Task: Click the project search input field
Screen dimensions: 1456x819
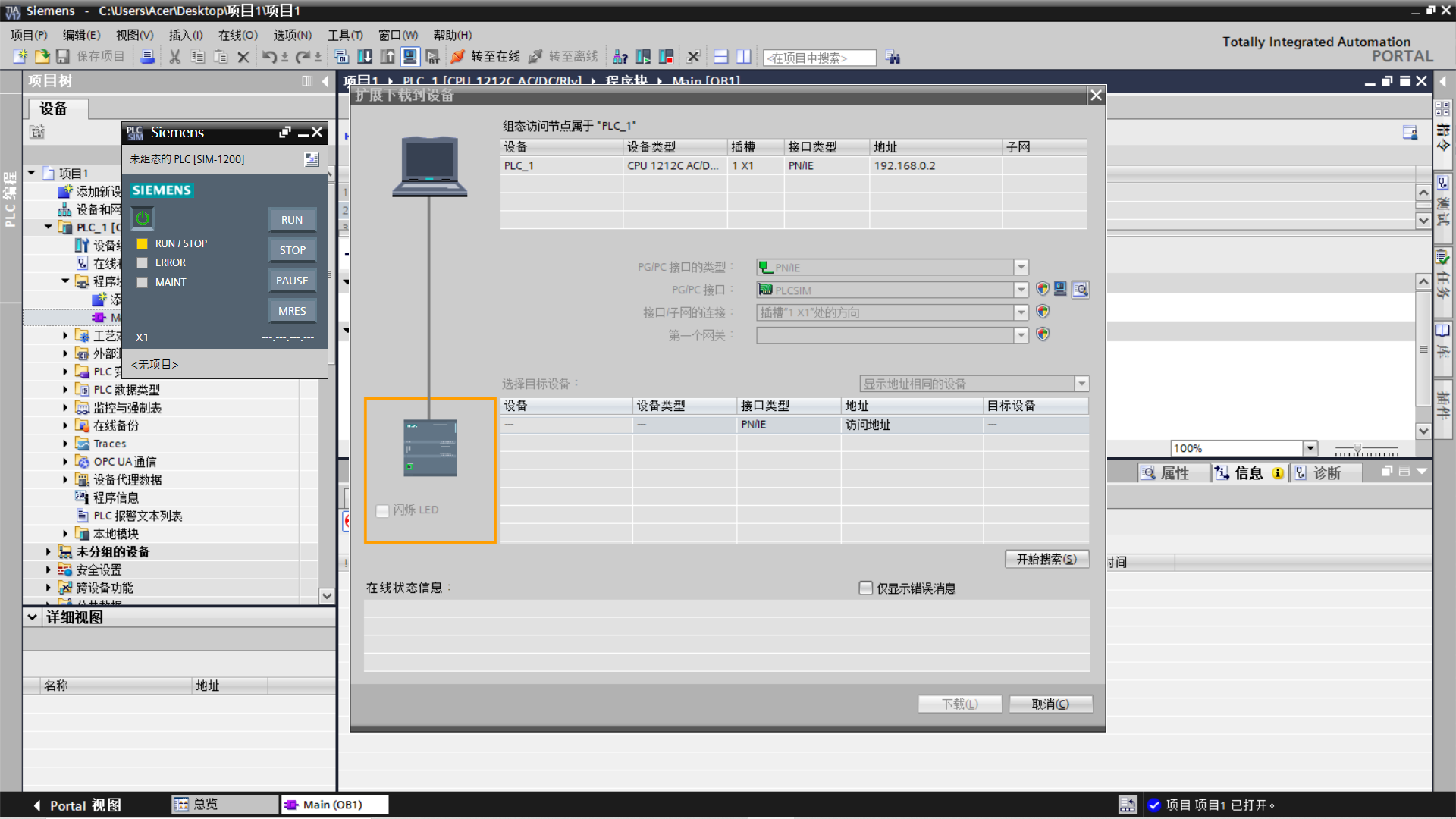Action: tap(819, 58)
